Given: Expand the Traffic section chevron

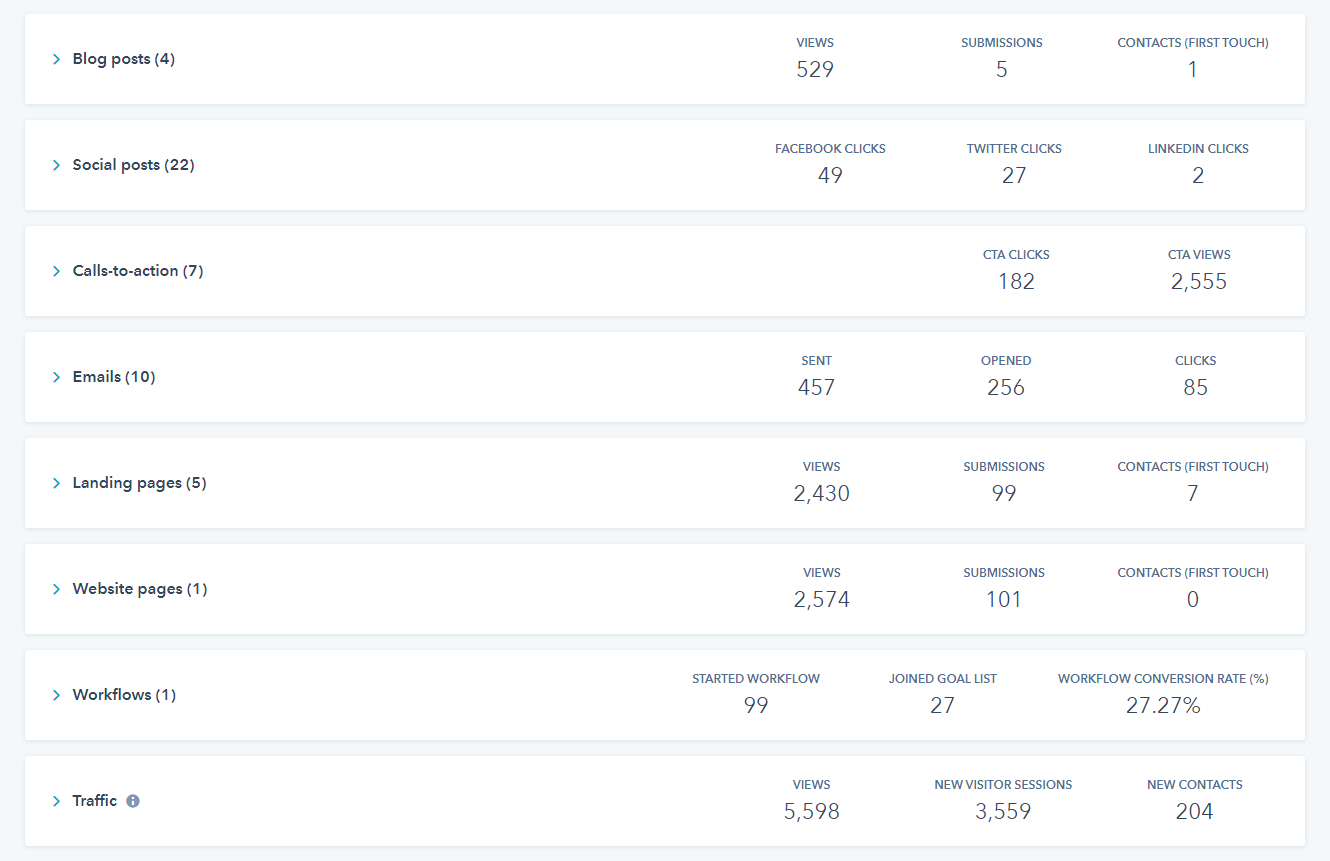Looking at the screenshot, I should pos(57,801).
